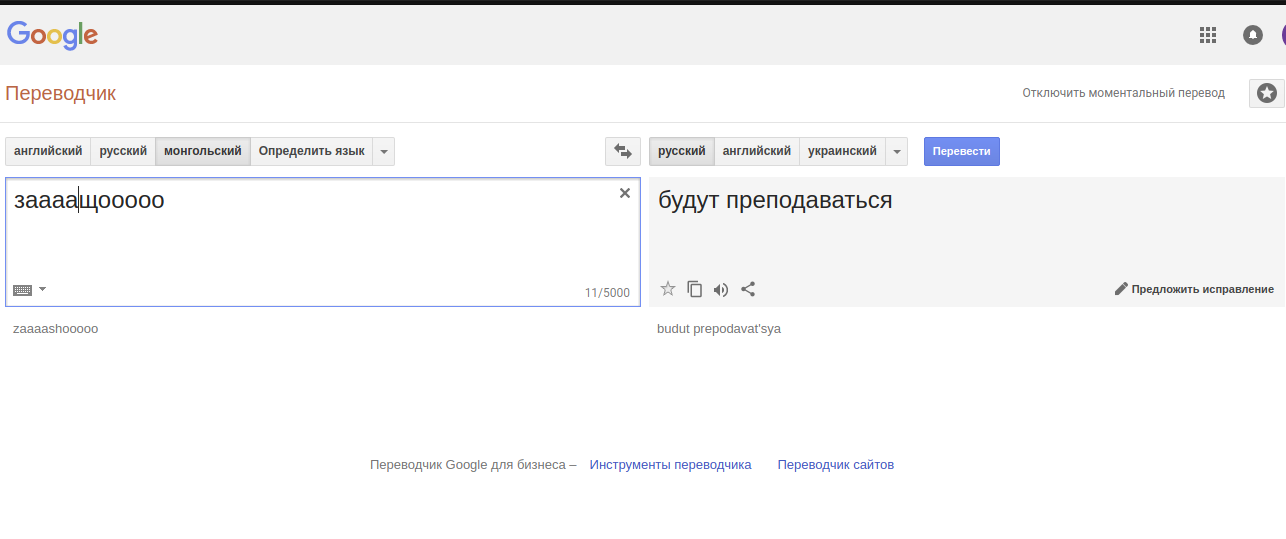Expand the source language list

tap(384, 151)
